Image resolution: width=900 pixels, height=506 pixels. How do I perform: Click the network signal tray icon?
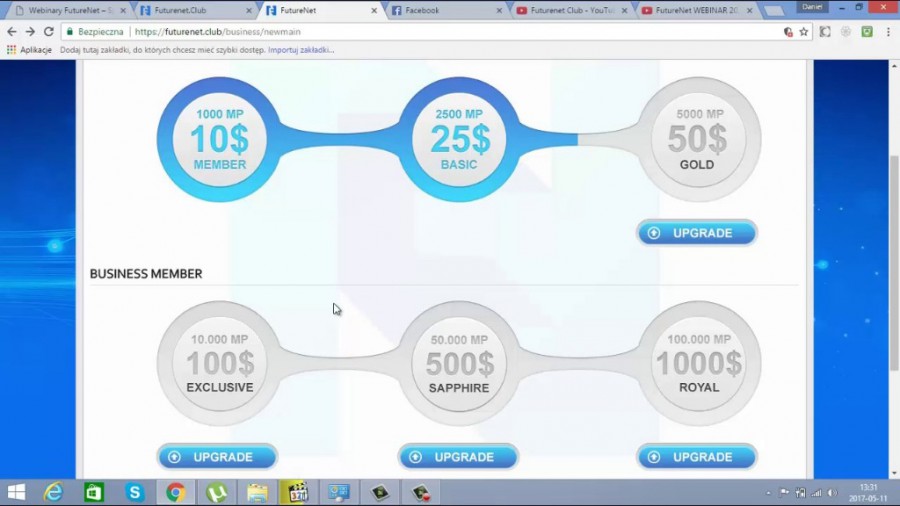click(816, 493)
